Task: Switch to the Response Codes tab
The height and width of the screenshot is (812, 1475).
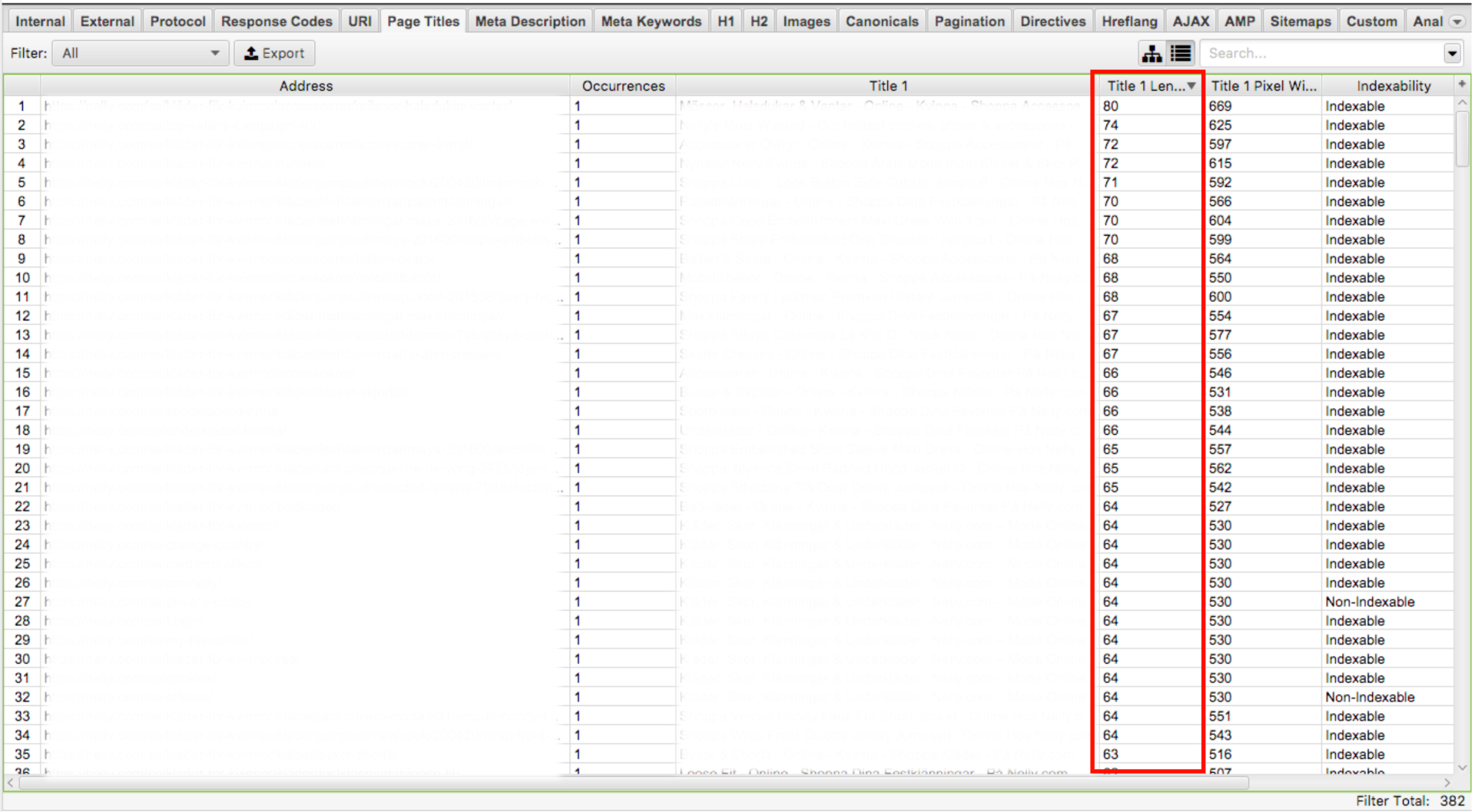Action: coord(277,22)
